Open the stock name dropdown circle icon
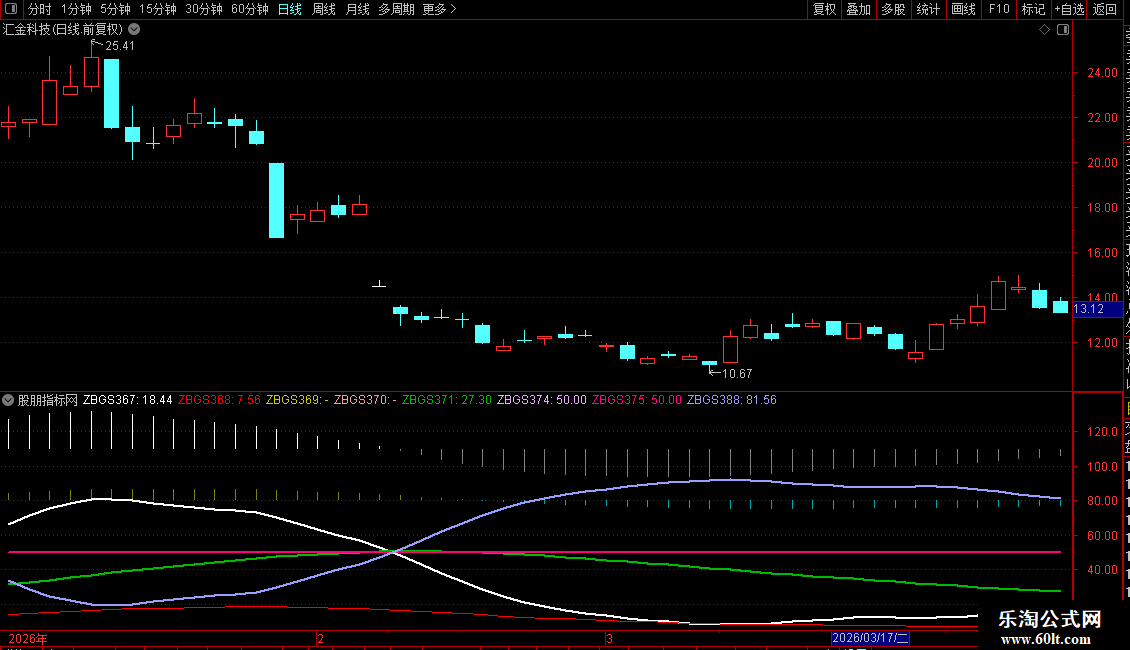 point(134,30)
